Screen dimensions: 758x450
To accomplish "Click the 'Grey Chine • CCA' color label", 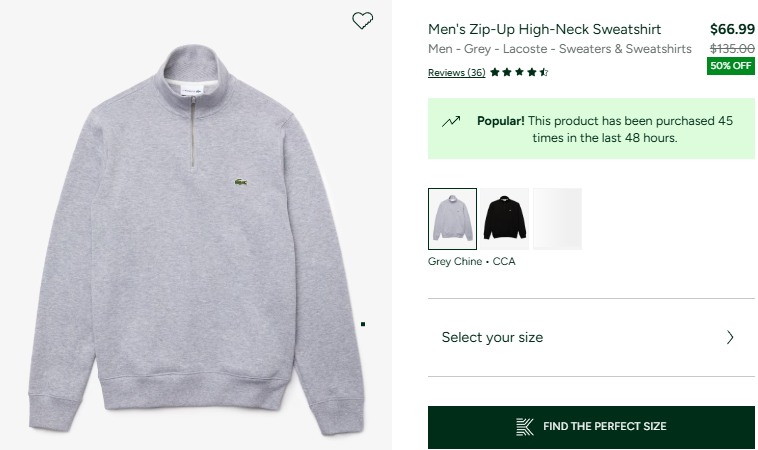I will (471, 262).
